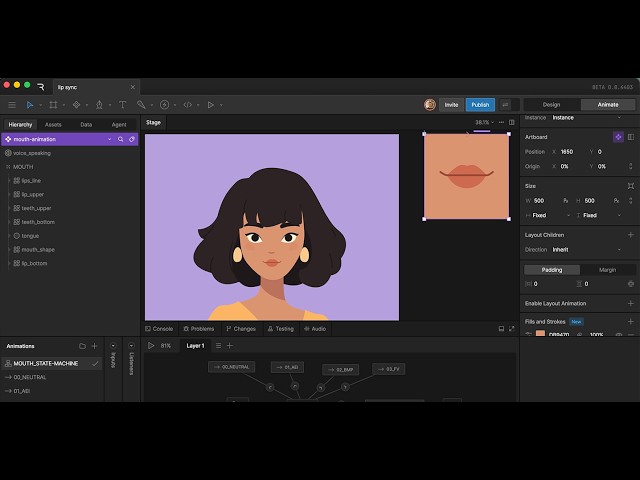Select the arrow Select tool
The height and width of the screenshot is (480, 640).
pos(30,105)
